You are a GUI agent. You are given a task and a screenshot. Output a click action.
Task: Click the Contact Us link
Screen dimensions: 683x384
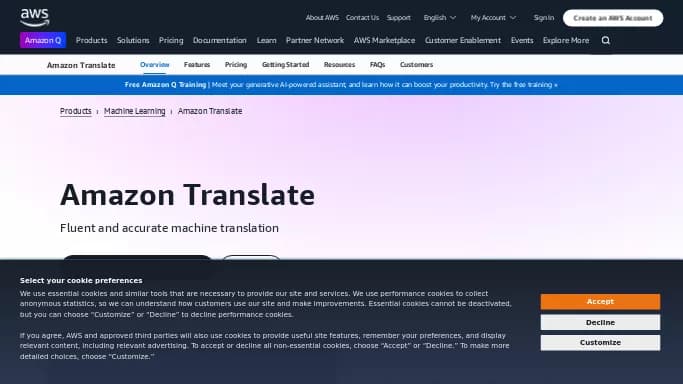[x=362, y=18]
